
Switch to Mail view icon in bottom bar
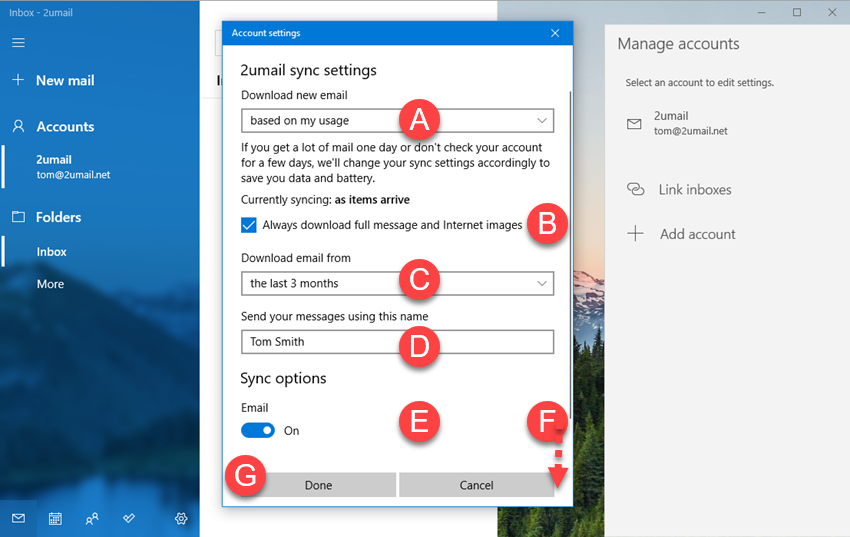coord(18,519)
